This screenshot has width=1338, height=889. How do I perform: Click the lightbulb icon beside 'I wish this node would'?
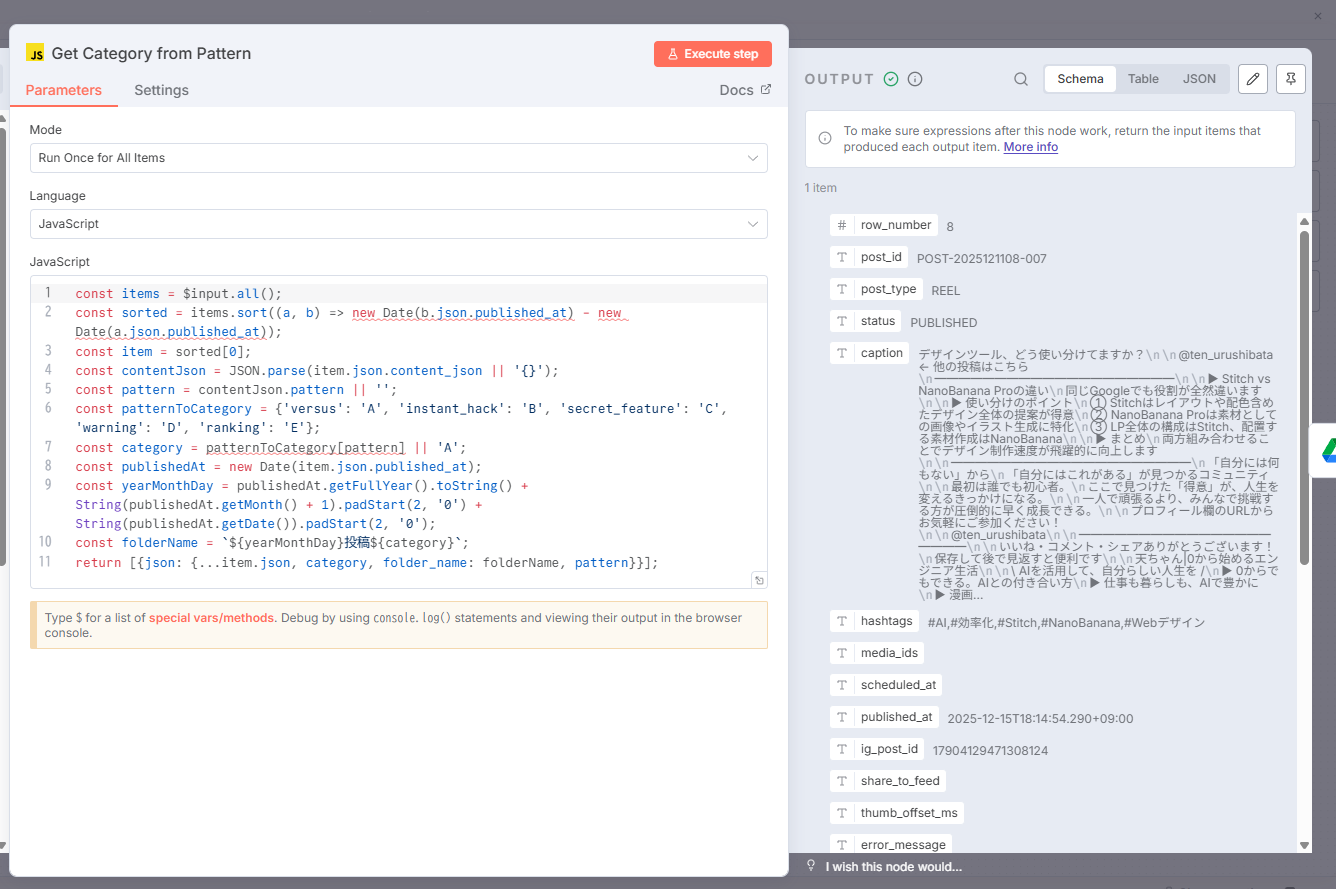click(811, 866)
